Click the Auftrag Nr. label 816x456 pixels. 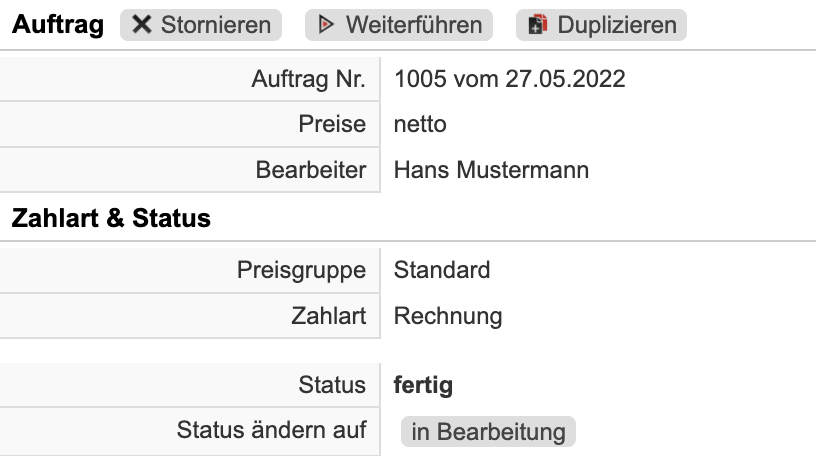(x=308, y=79)
